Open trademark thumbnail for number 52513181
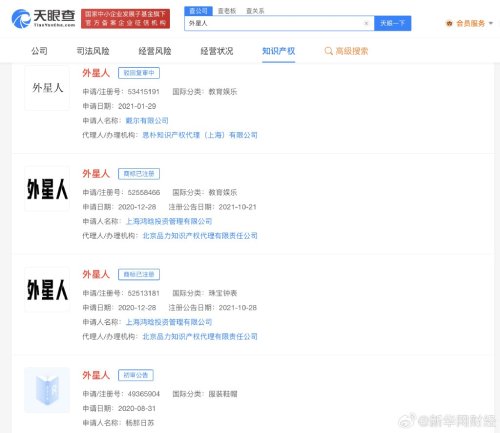 point(47,290)
